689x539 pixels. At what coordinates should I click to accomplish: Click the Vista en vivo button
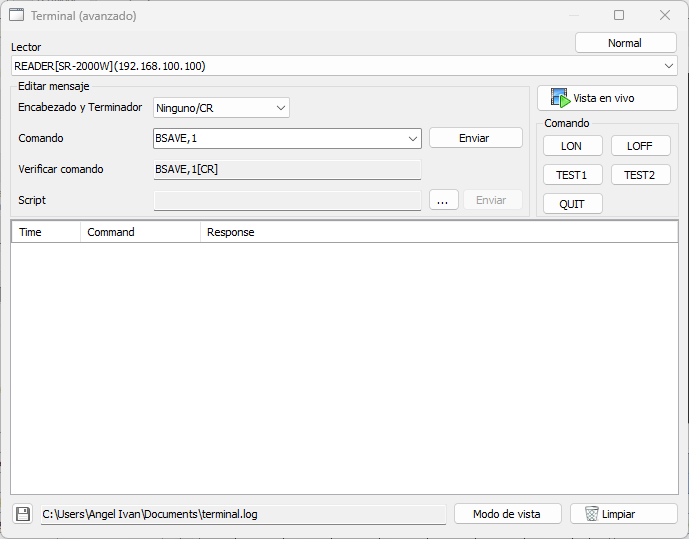[x=607, y=99]
